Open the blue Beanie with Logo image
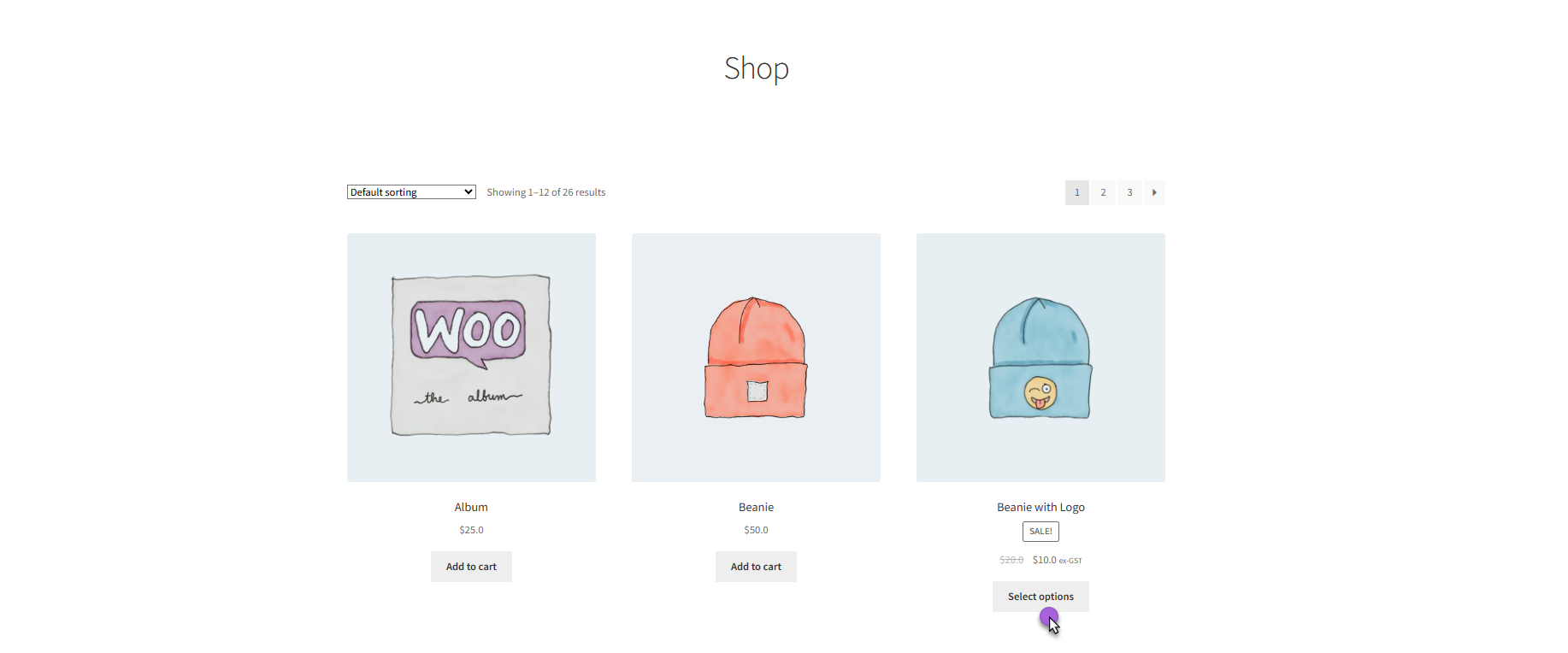Viewport: 1568px width, 653px height. (x=1040, y=357)
